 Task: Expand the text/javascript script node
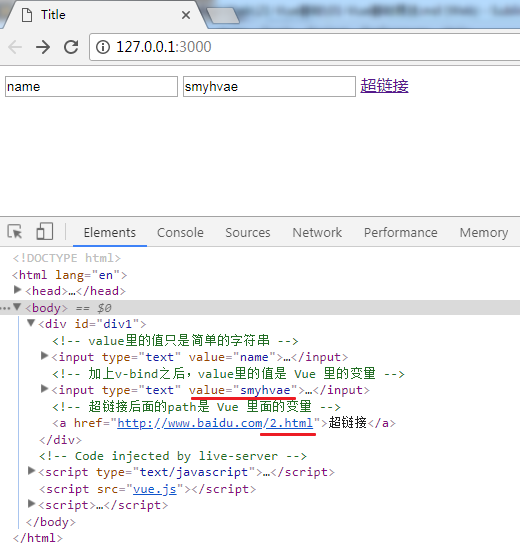[32, 471]
